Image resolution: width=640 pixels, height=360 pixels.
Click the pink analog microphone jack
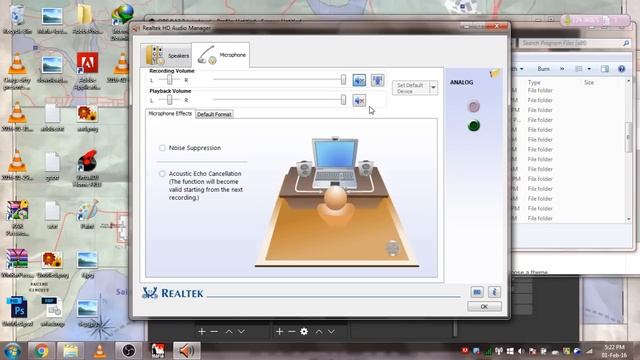(x=473, y=107)
